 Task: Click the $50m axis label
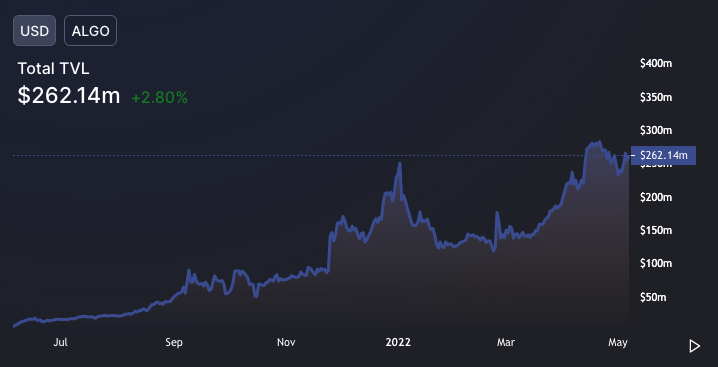point(653,297)
